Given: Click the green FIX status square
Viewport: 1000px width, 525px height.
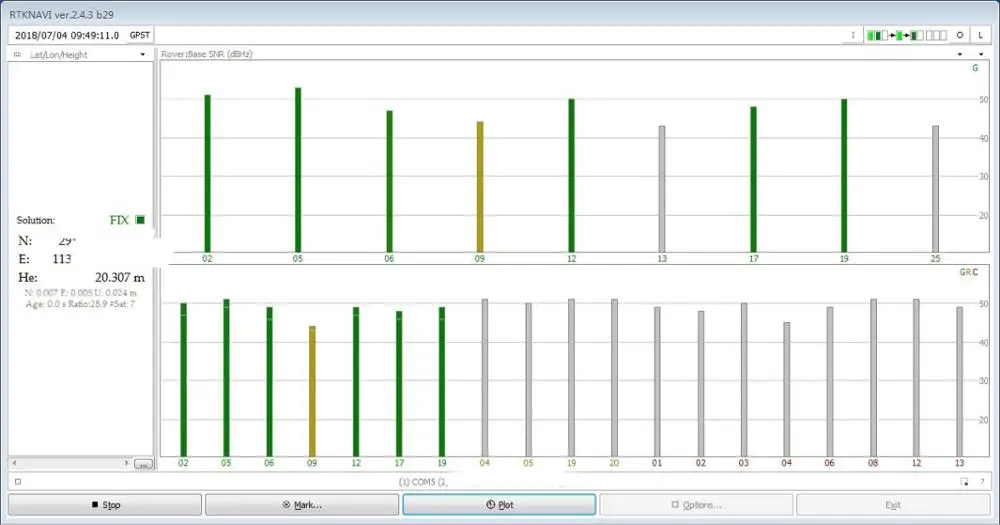Looking at the screenshot, I should coord(140,220).
